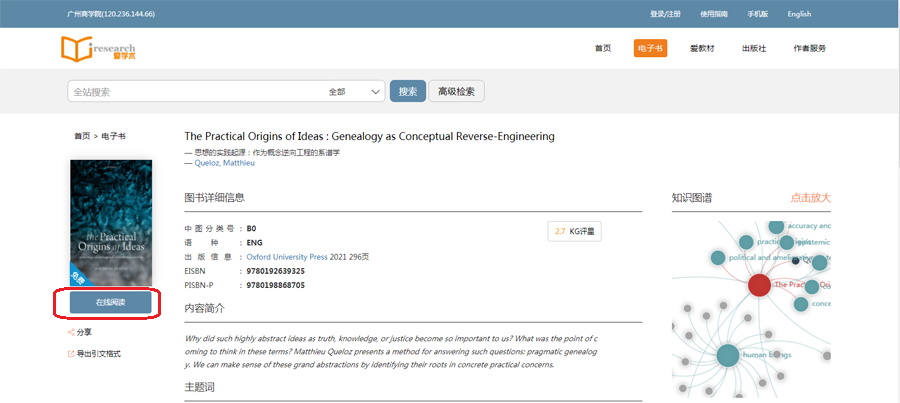Viewport: 900px width, 403px height.
Task: Click the 在线阅读 button
Action: point(111,303)
